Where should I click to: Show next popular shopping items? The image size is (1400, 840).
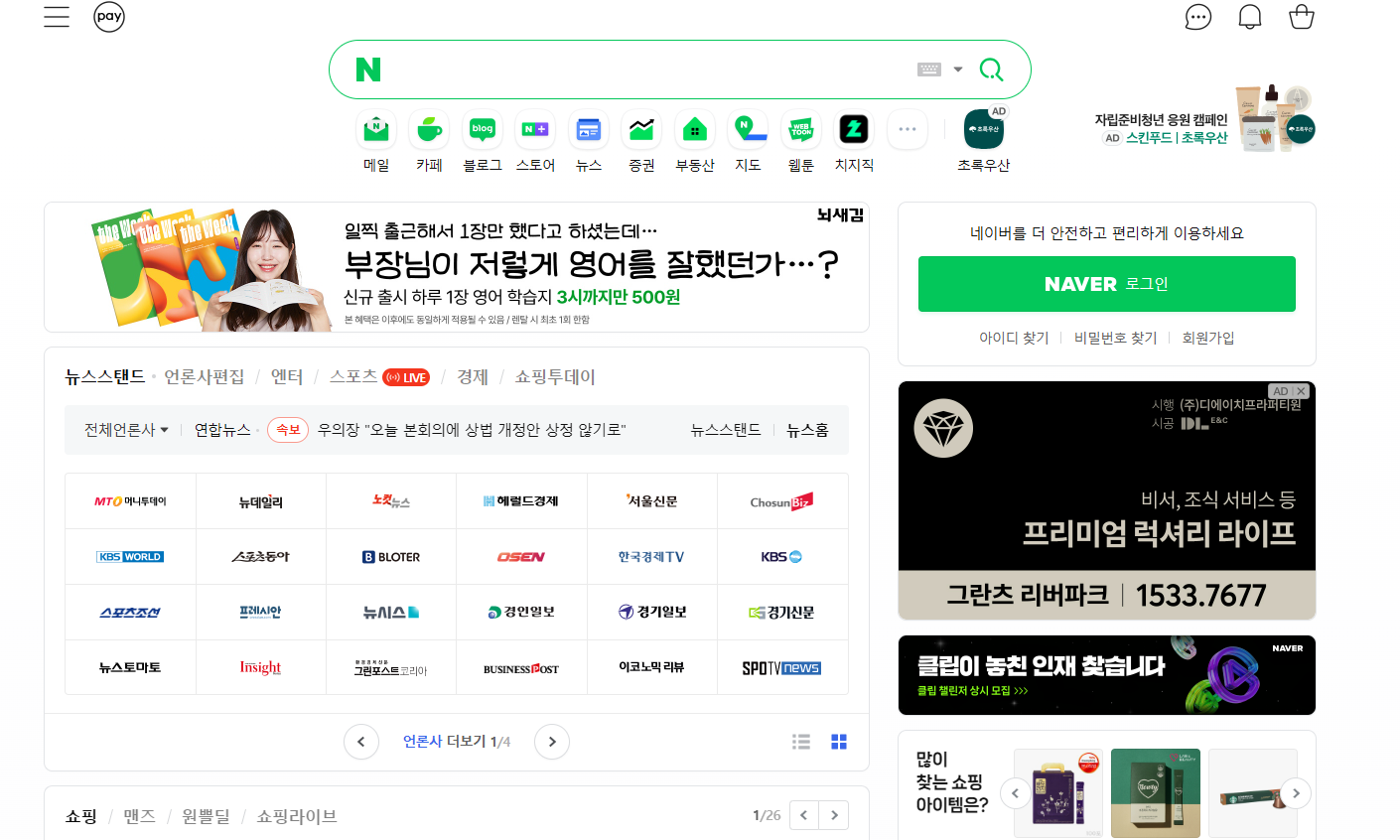pos(1296,793)
